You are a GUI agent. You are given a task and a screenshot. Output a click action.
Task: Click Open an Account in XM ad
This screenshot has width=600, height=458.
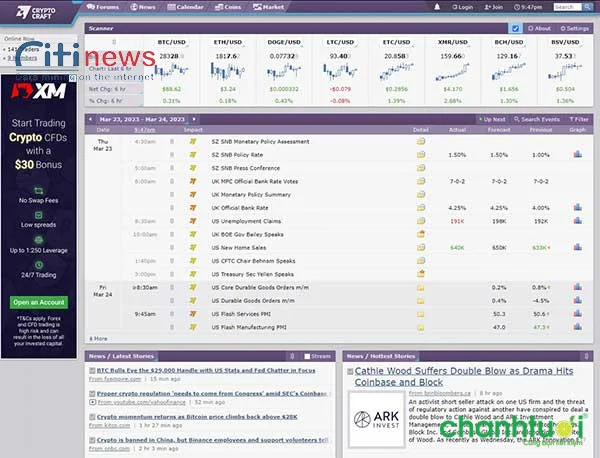tap(39, 302)
